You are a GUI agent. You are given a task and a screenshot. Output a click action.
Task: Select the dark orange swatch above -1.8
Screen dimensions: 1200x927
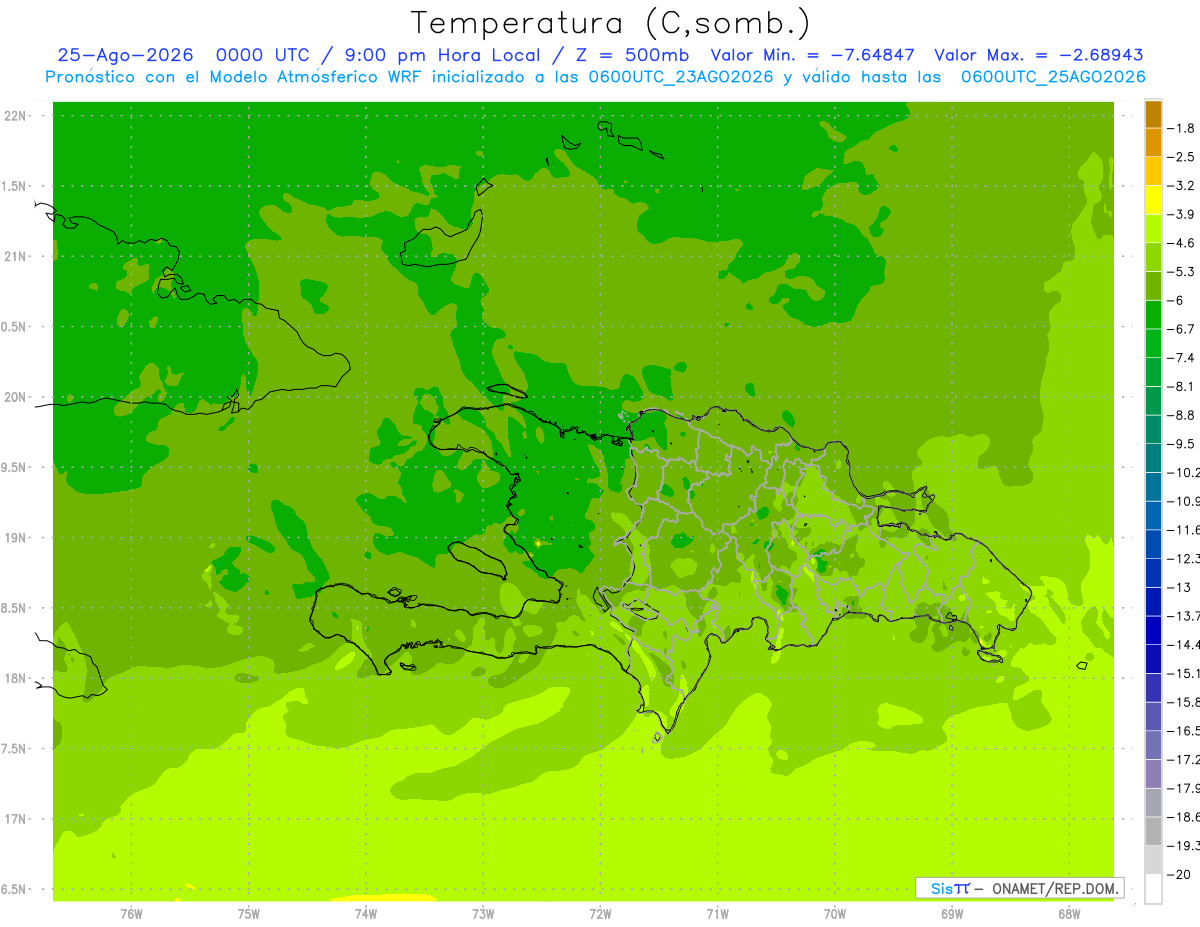pyautogui.click(x=1153, y=114)
